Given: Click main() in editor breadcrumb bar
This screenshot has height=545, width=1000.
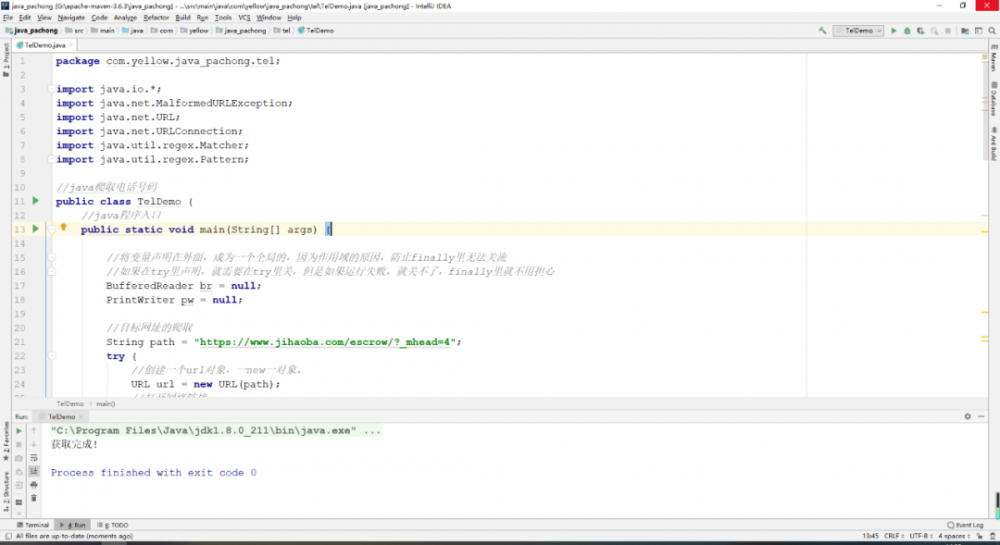Looking at the screenshot, I should click(106, 403).
